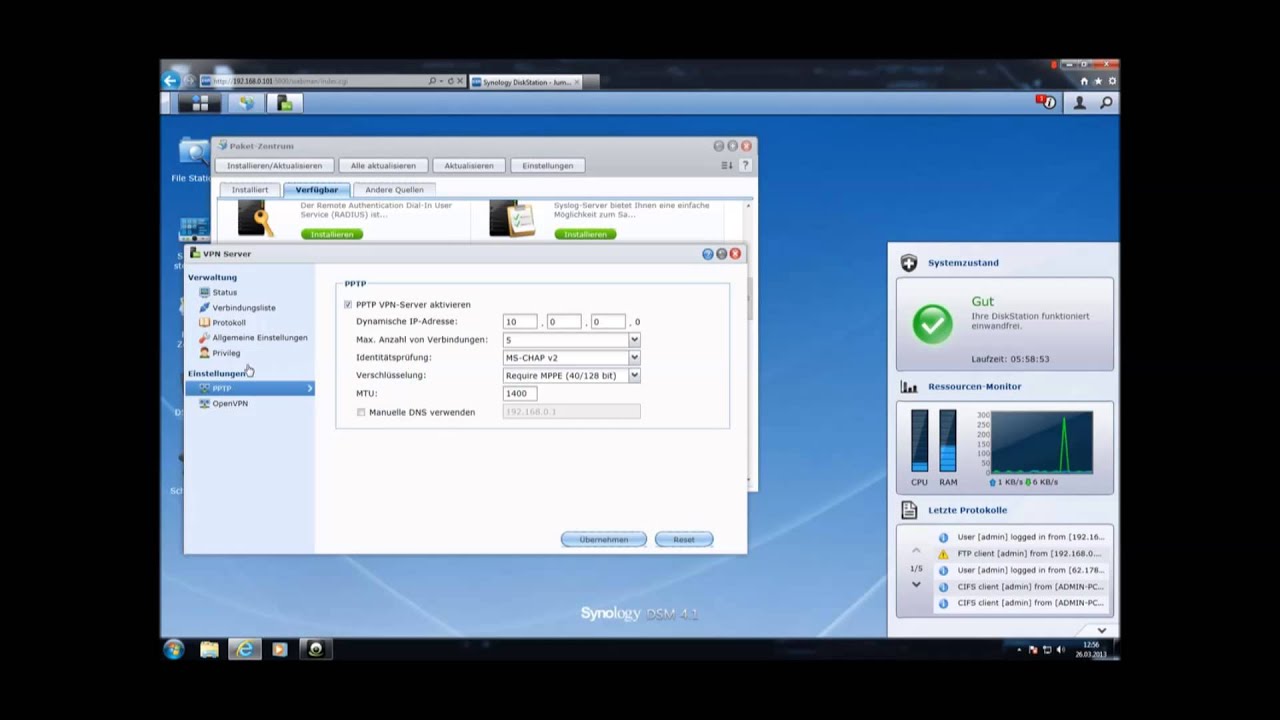Open Privileg in the VPN sidebar
The width and height of the screenshot is (1280, 720).
pyautogui.click(x=226, y=352)
